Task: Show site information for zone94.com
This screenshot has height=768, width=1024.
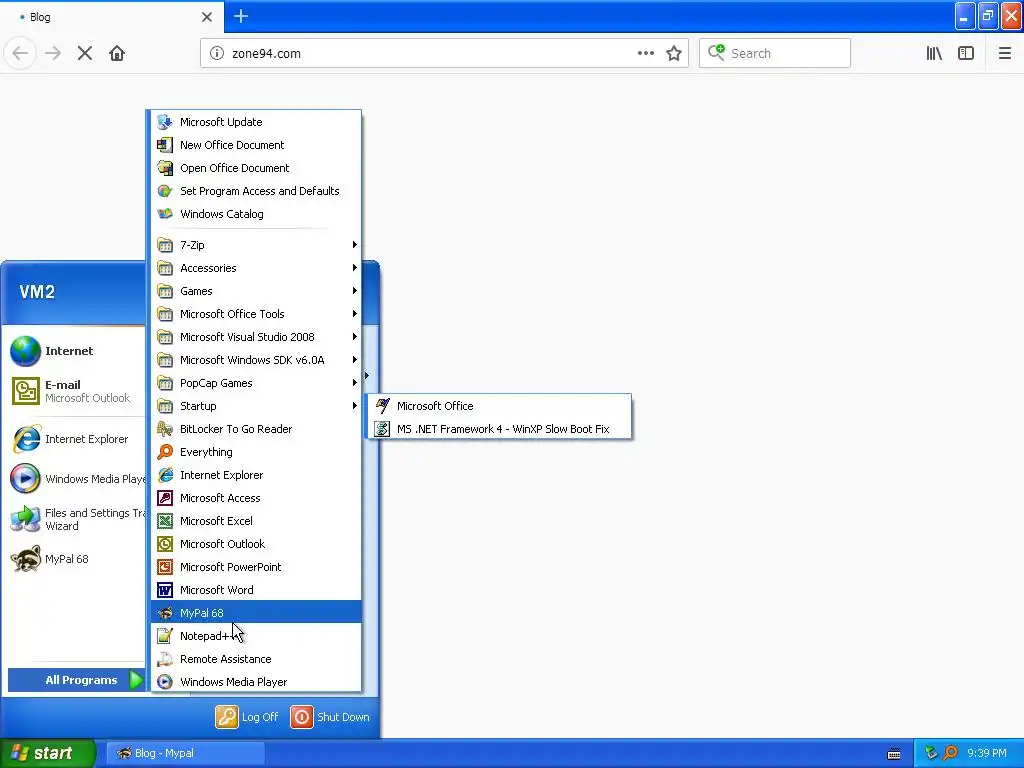Action: (x=217, y=54)
